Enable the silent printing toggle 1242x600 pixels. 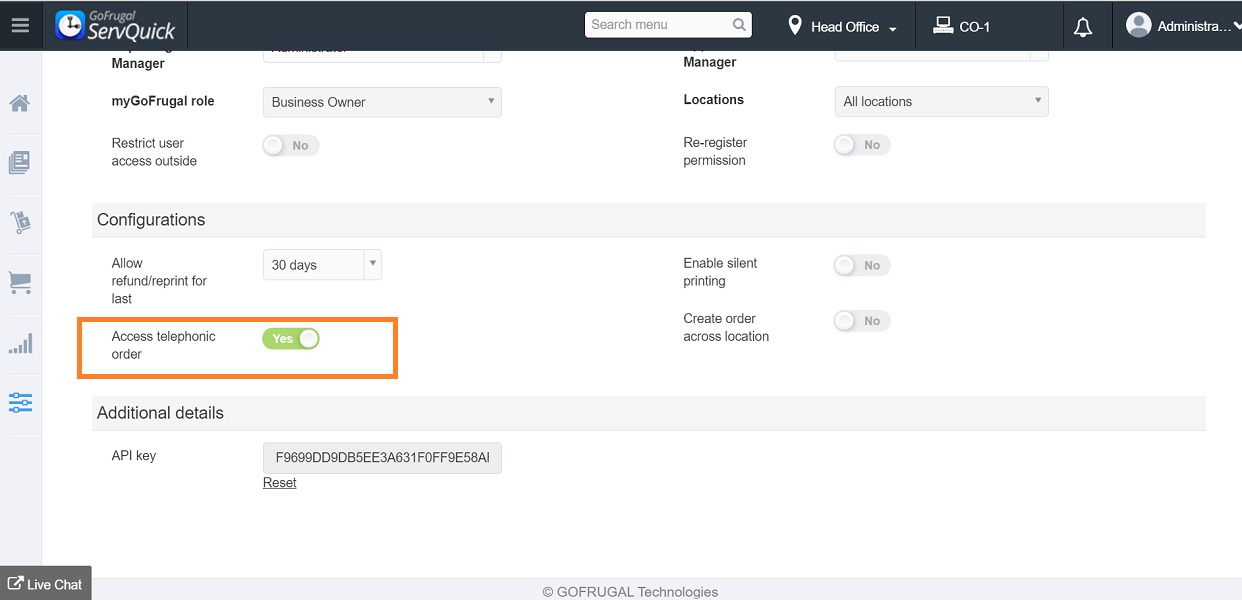point(861,265)
